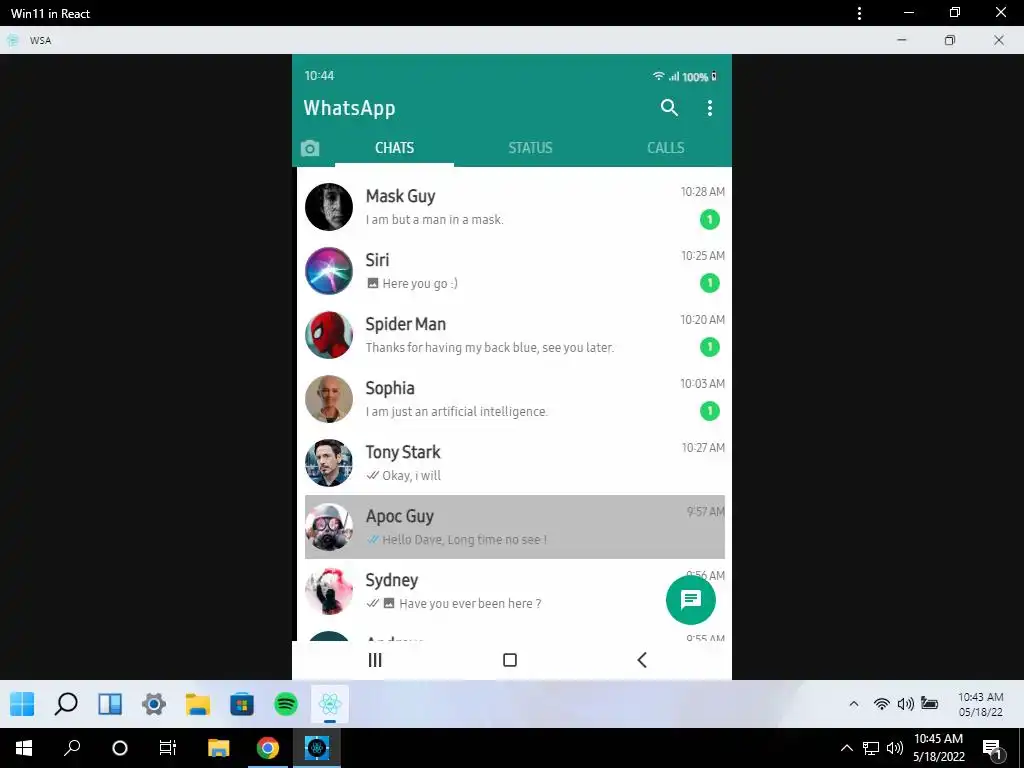1024x768 pixels.
Task: Click unread badge on Sophia chat
Action: [710, 411]
